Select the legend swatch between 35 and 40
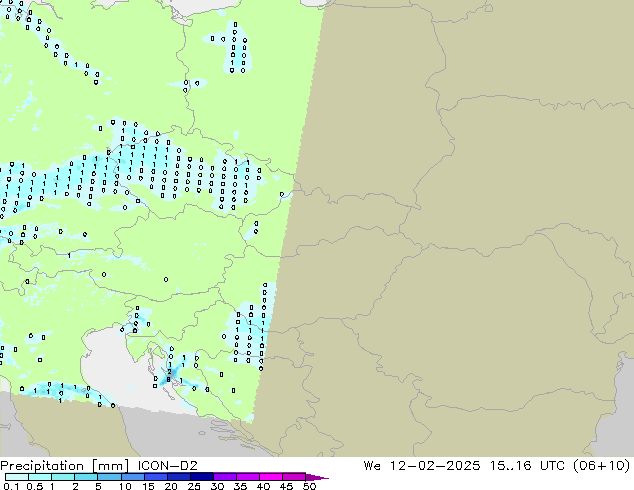This screenshot has width=634, height=490. pos(247,477)
